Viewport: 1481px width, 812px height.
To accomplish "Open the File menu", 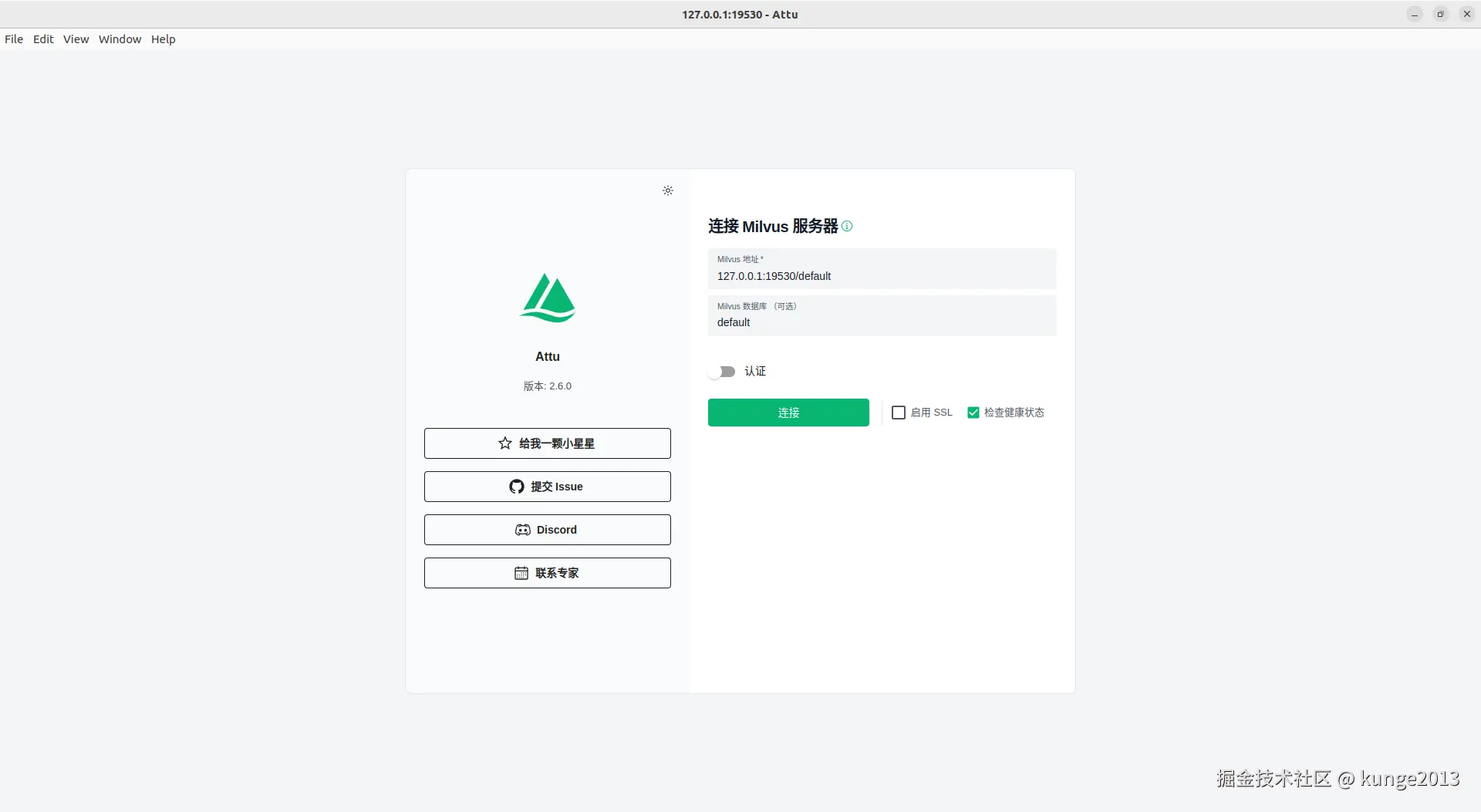I will click(14, 39).
